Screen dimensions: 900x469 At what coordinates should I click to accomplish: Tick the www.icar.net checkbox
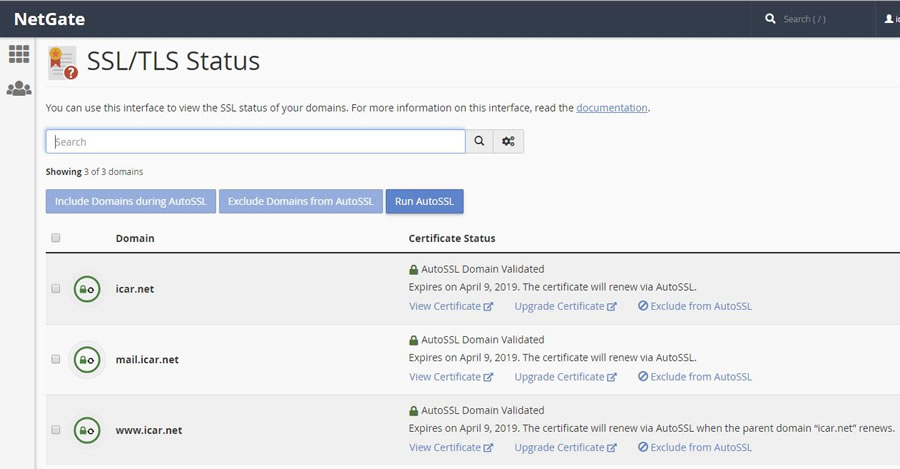click(56, 430)
